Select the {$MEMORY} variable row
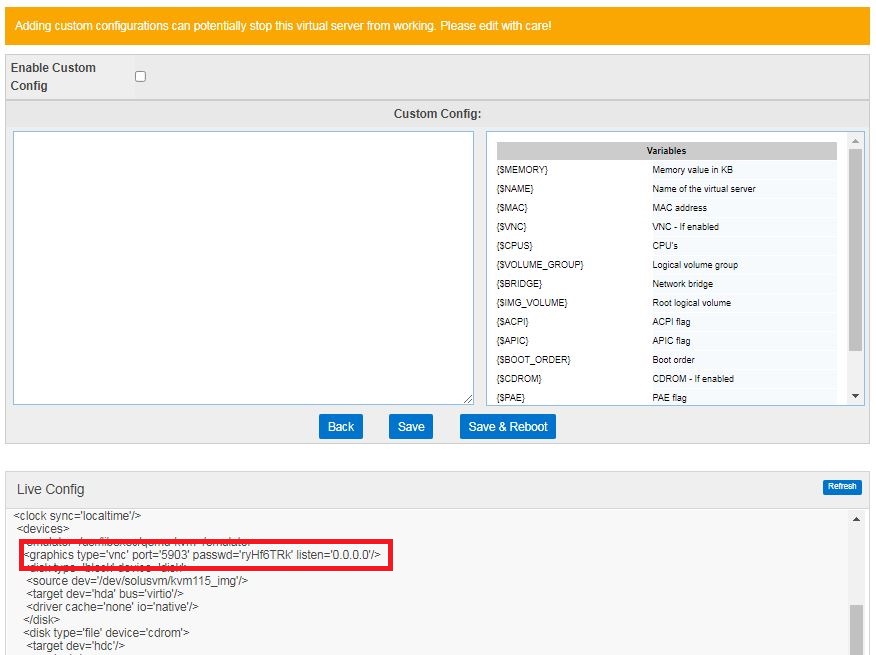Screen dimensions: 876x655 [523, 170]
